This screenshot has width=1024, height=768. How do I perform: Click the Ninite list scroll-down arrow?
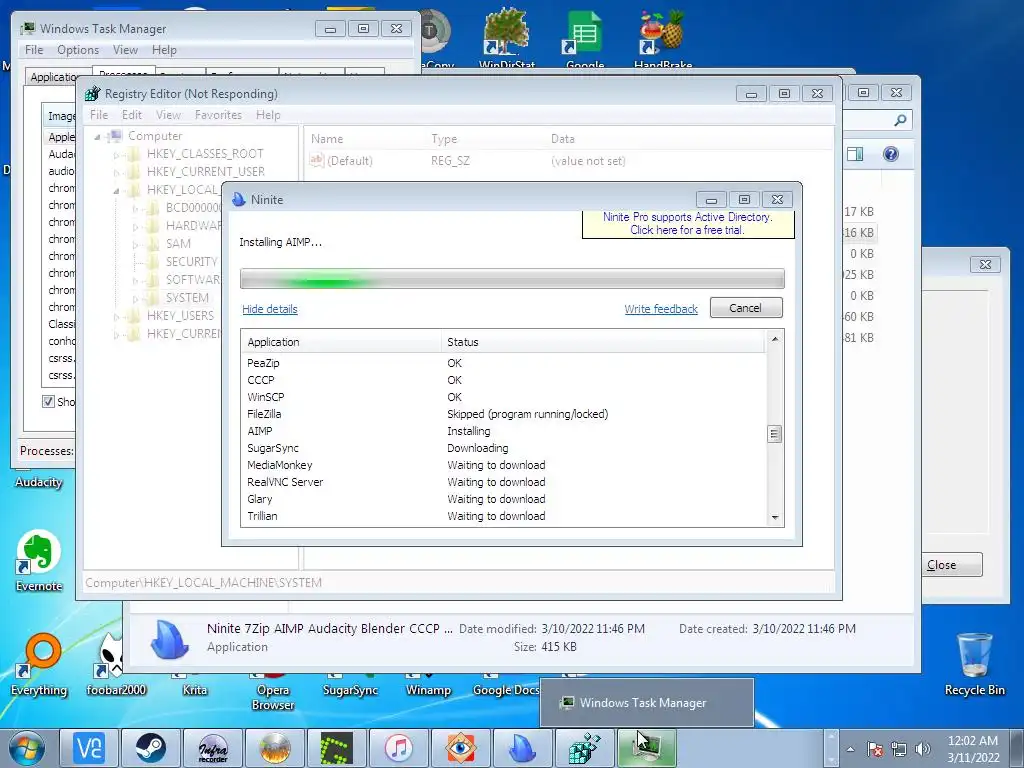775,517
